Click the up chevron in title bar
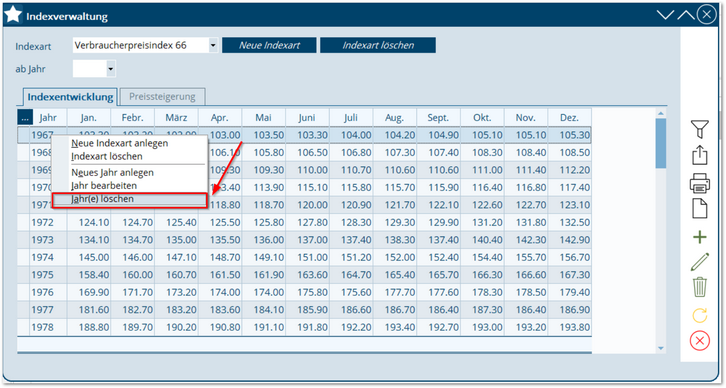 [x=686, y=15]
